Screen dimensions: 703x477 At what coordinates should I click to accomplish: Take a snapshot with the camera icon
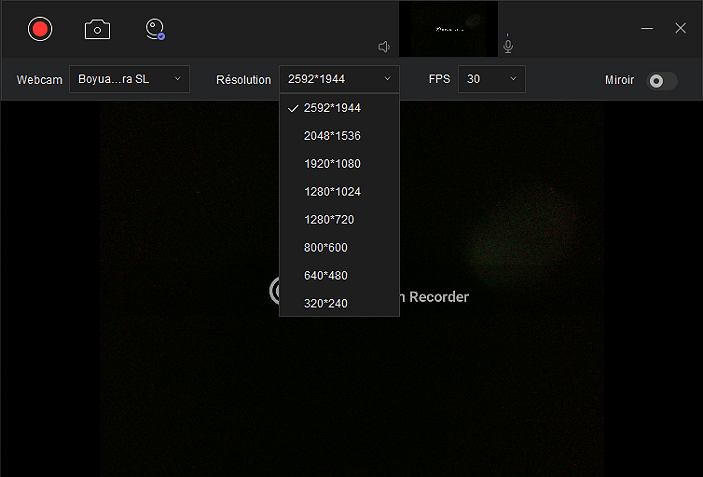97,29
